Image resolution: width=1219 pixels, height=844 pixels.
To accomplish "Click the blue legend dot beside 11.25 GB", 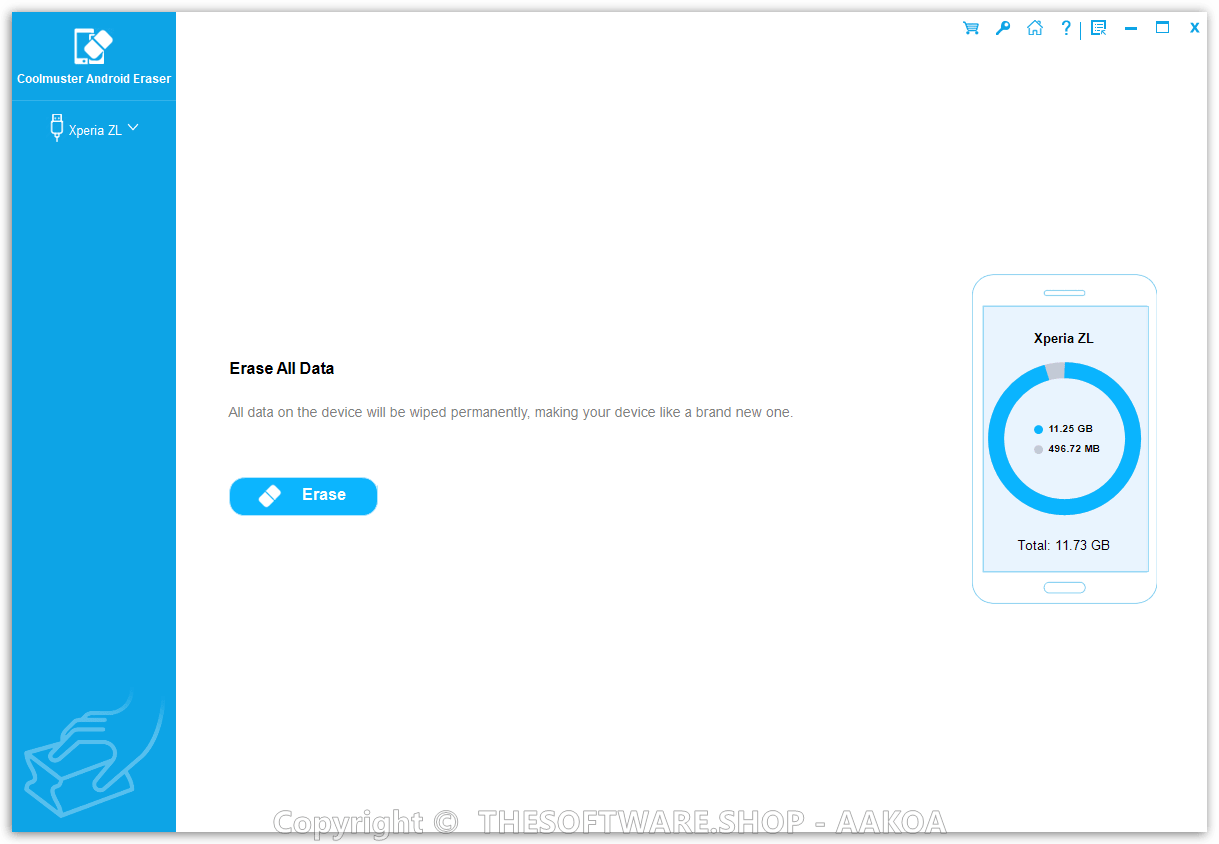I will pyautogui.click(x=1038, y=429).
